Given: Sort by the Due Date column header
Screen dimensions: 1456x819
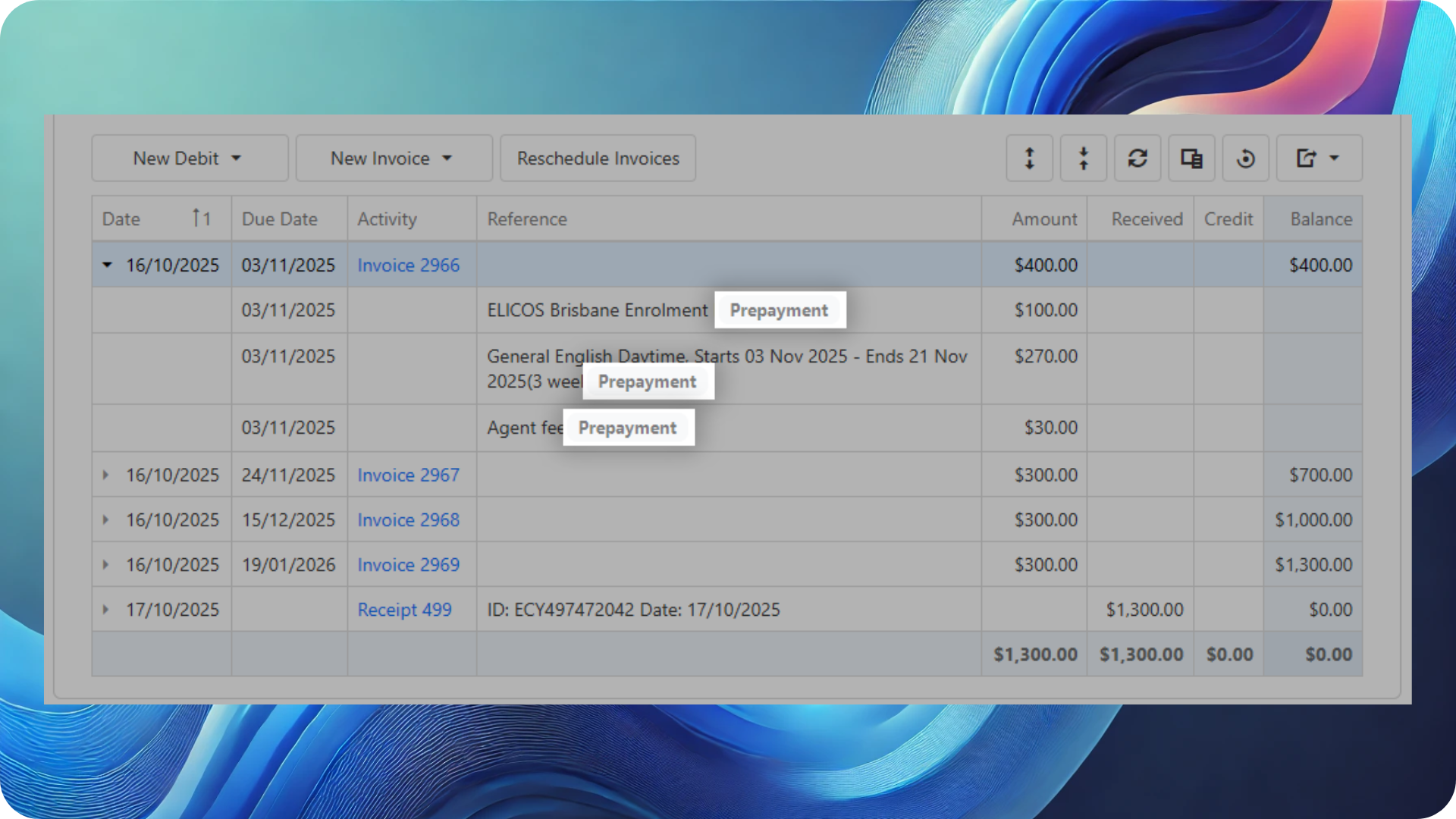Looking at the screenshot, I should point(279,218).
